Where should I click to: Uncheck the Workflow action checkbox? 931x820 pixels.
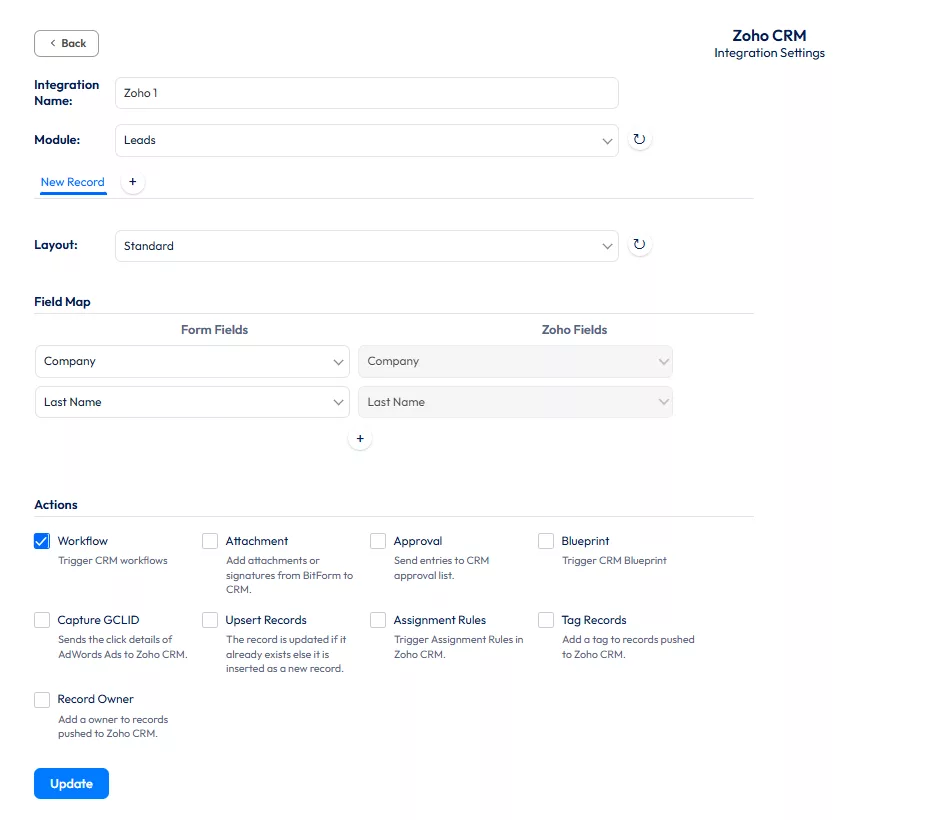(x=42, y=541)
